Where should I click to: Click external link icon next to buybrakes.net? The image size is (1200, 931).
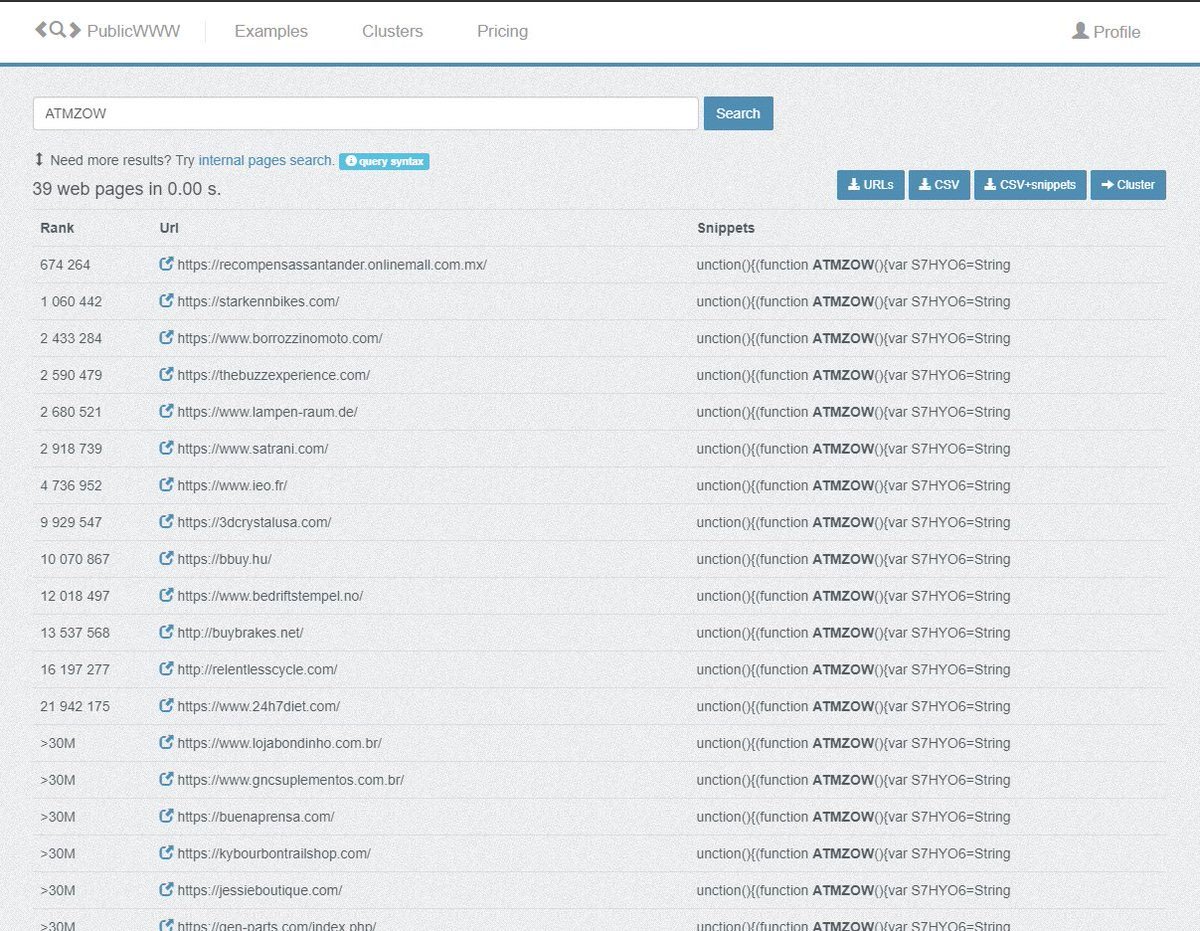(167, 633)
